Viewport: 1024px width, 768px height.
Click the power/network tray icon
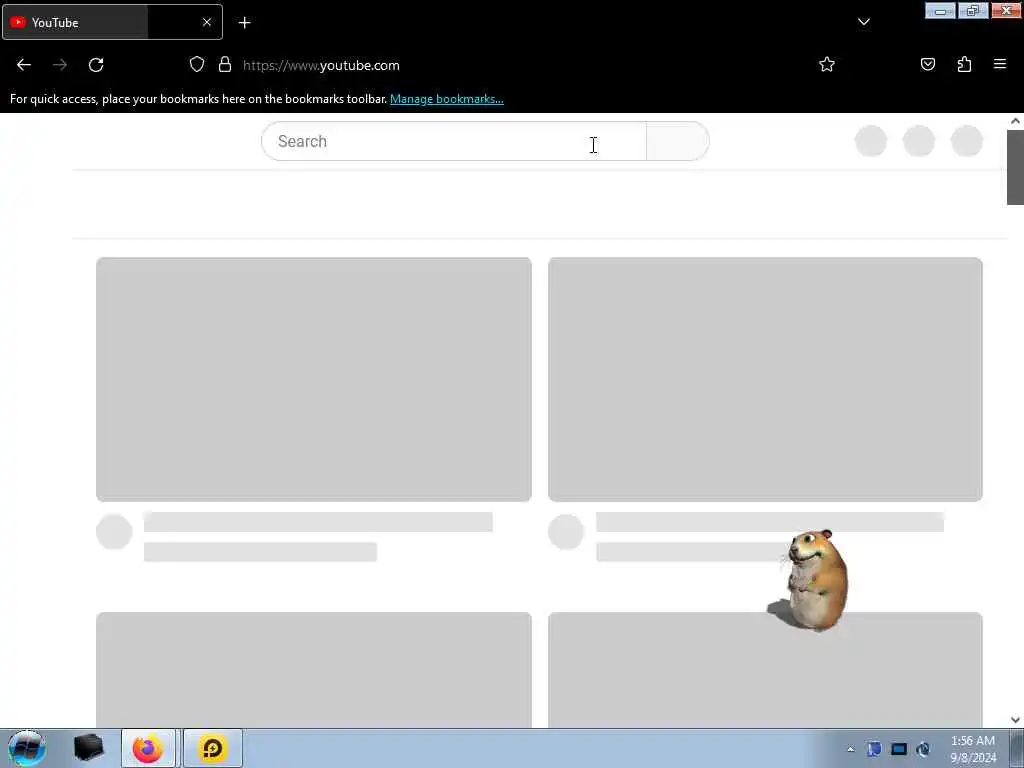[923, 749]
